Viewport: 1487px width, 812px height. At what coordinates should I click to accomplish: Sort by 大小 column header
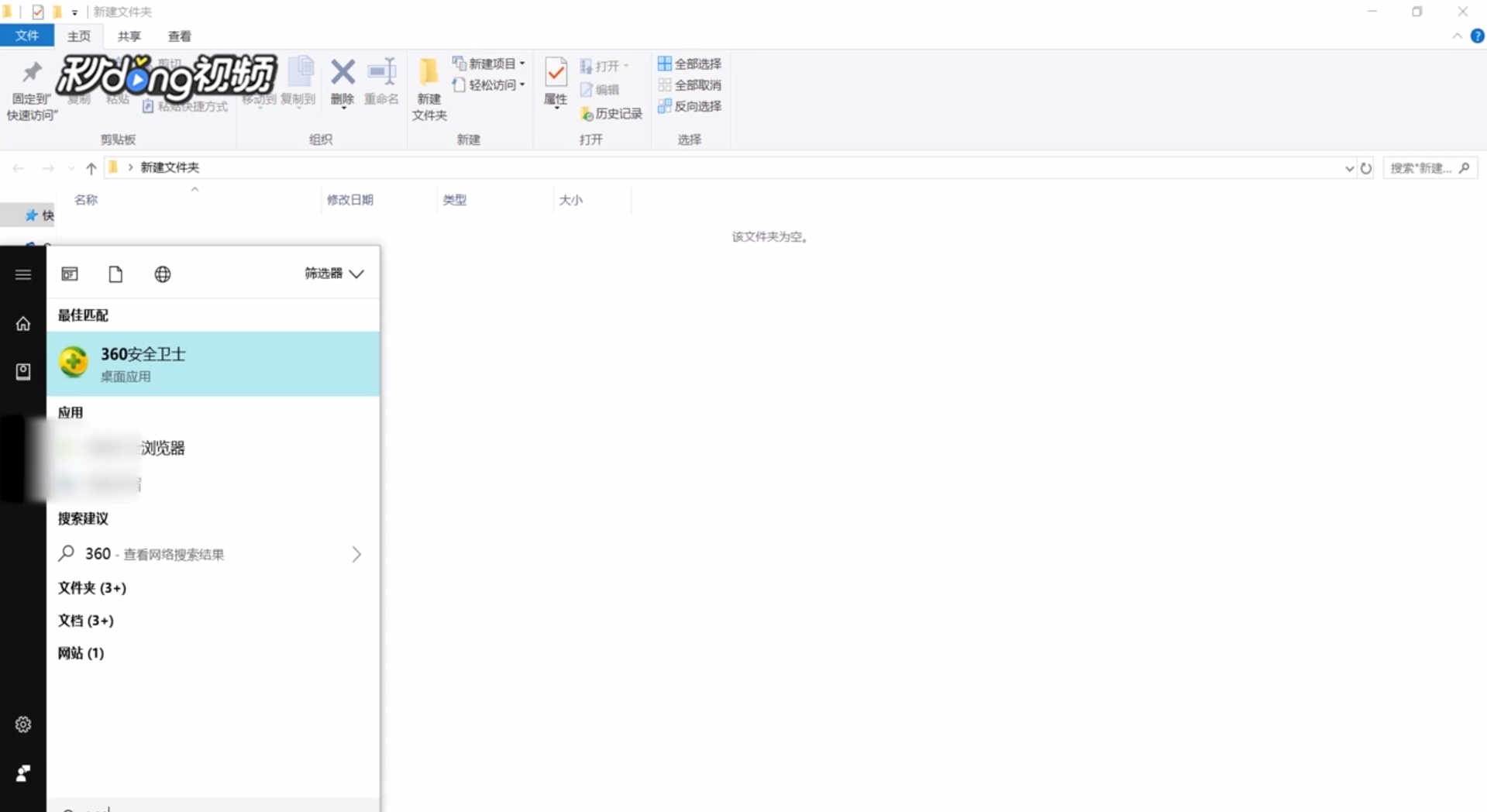tap(571, 200)
